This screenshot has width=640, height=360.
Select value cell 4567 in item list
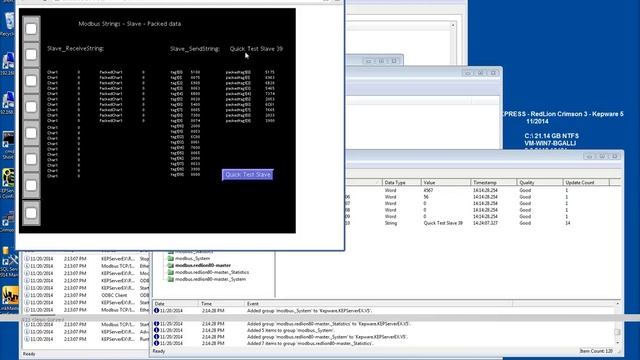click(428, 190)
